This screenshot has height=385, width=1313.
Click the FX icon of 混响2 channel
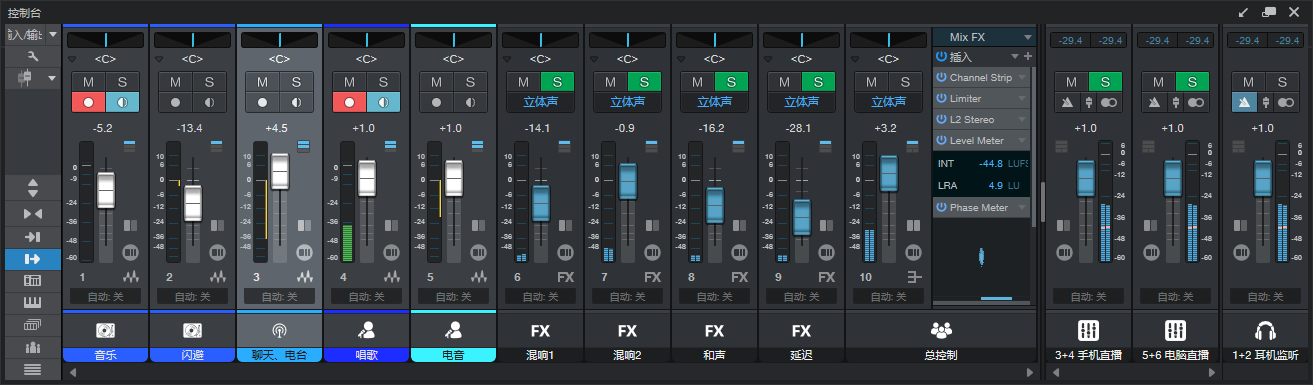[x=627, y=330]
